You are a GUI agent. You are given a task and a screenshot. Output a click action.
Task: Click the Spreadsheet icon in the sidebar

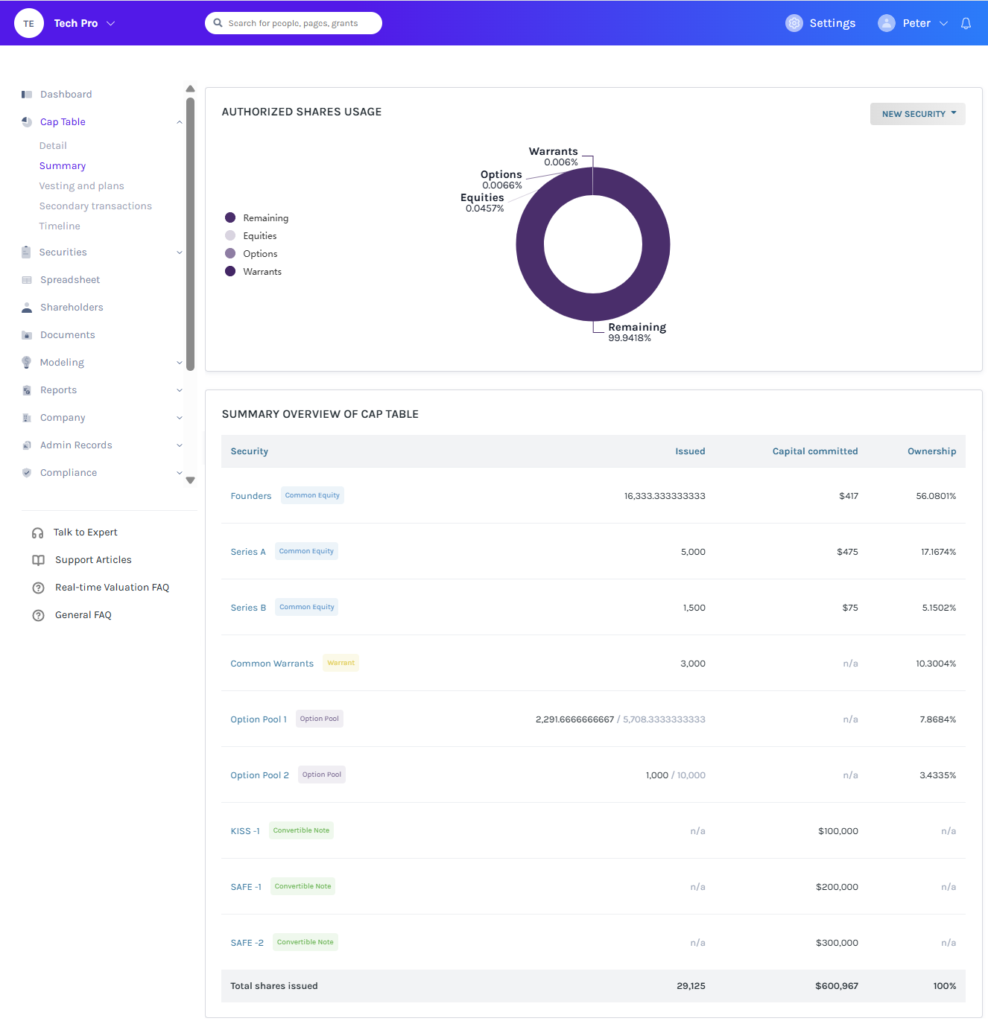pyautogui.click(x=27, y=280)
